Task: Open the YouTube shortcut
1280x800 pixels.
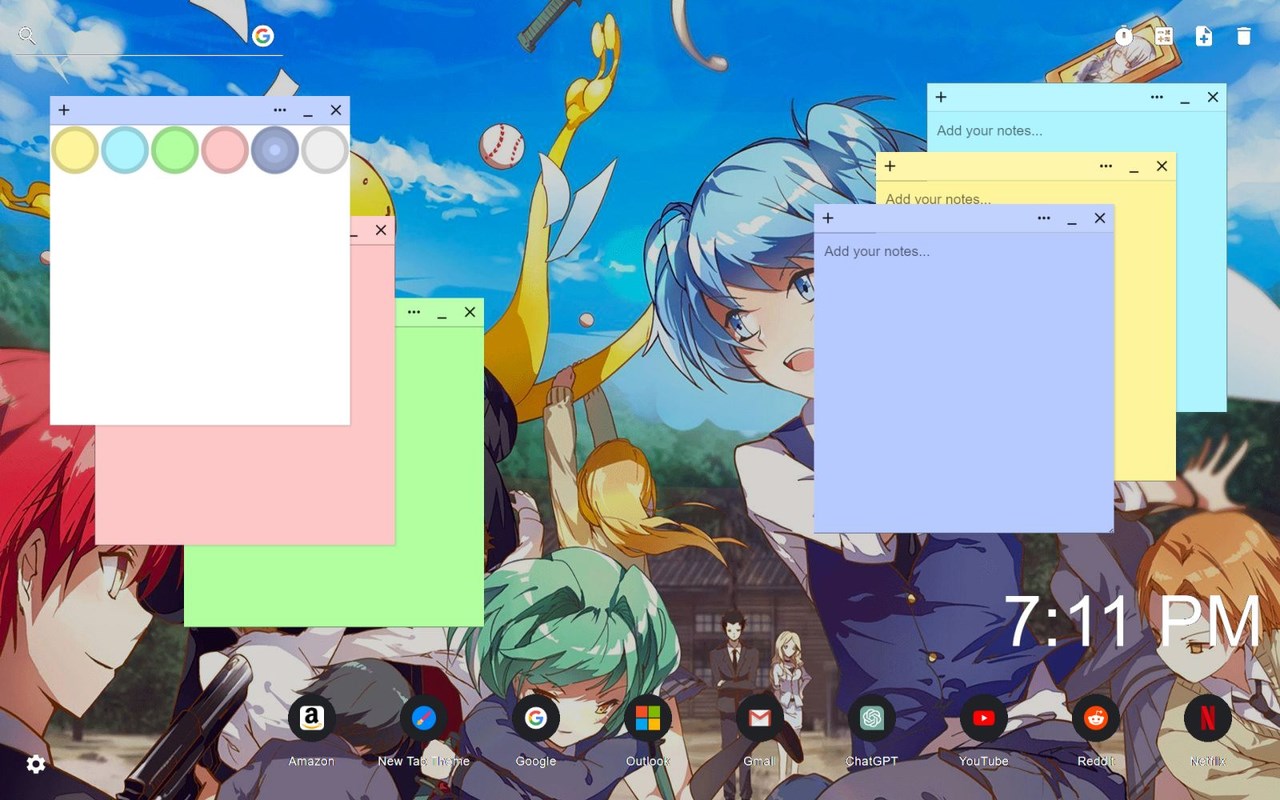Action: tap(983, 718)
